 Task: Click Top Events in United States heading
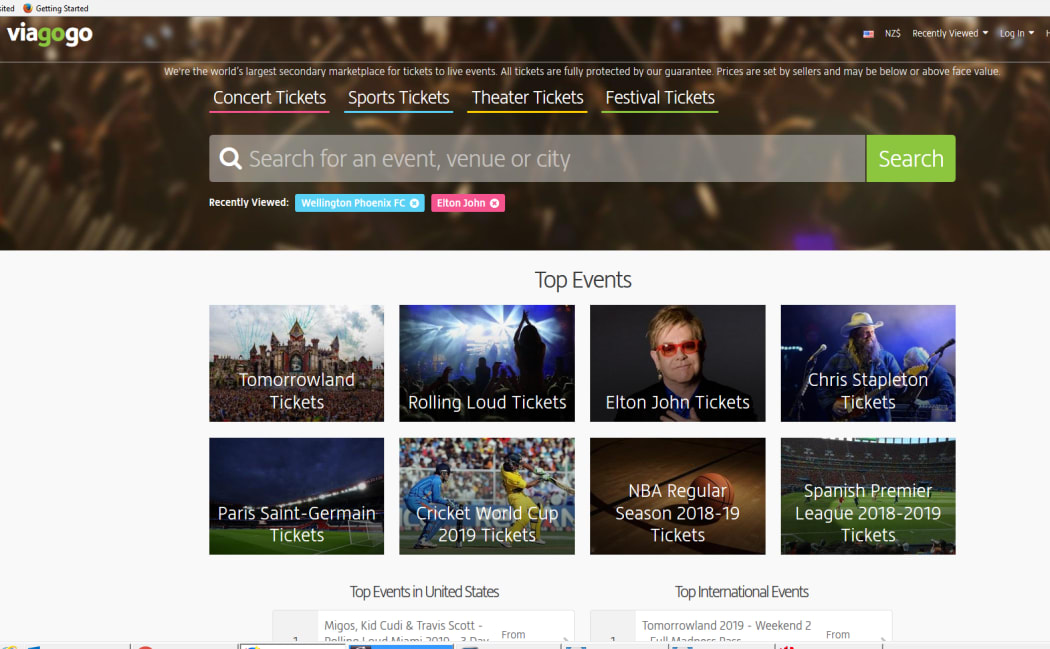point(424,592)
